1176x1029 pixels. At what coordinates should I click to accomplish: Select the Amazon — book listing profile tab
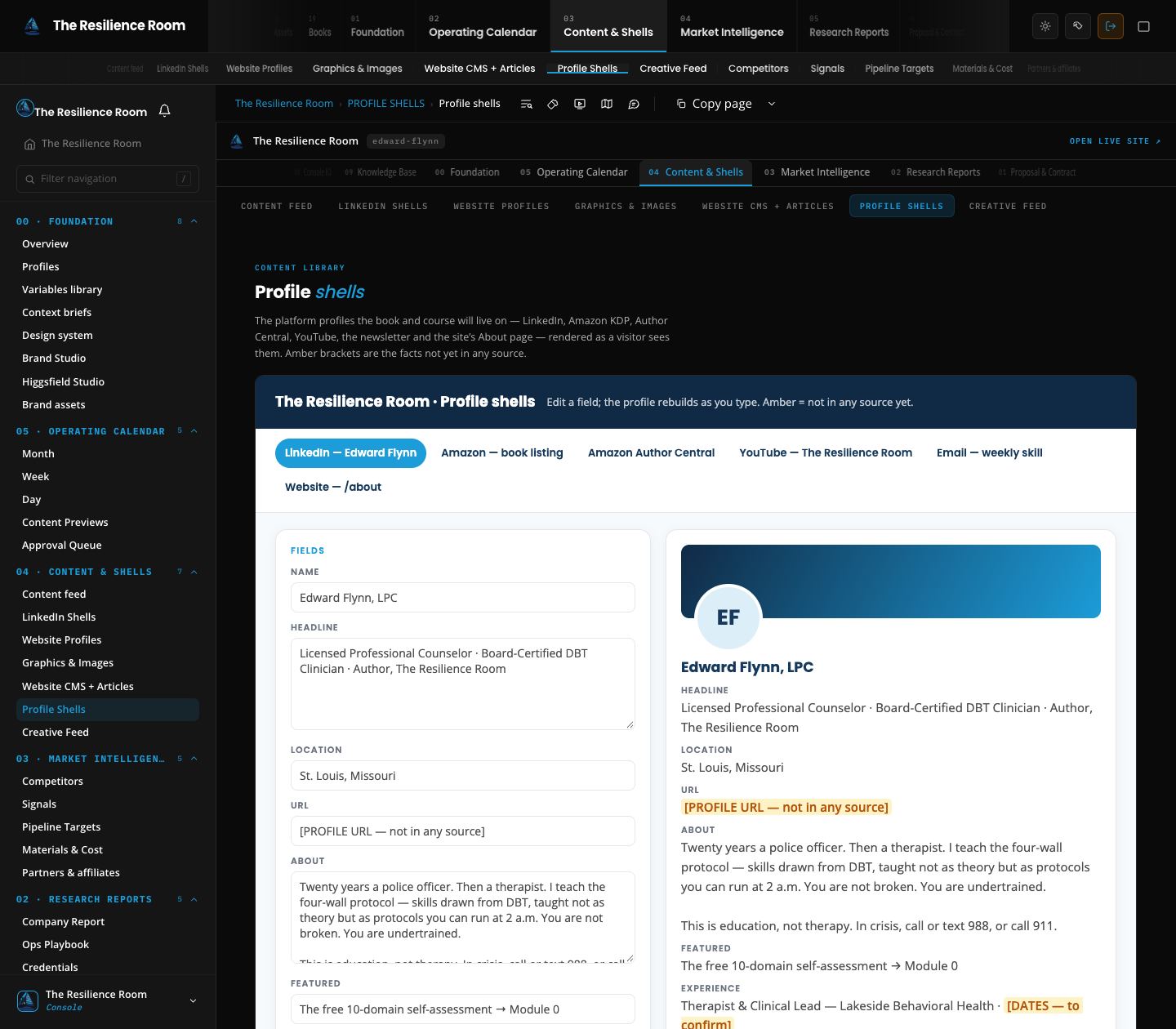[x=502, y=452]
